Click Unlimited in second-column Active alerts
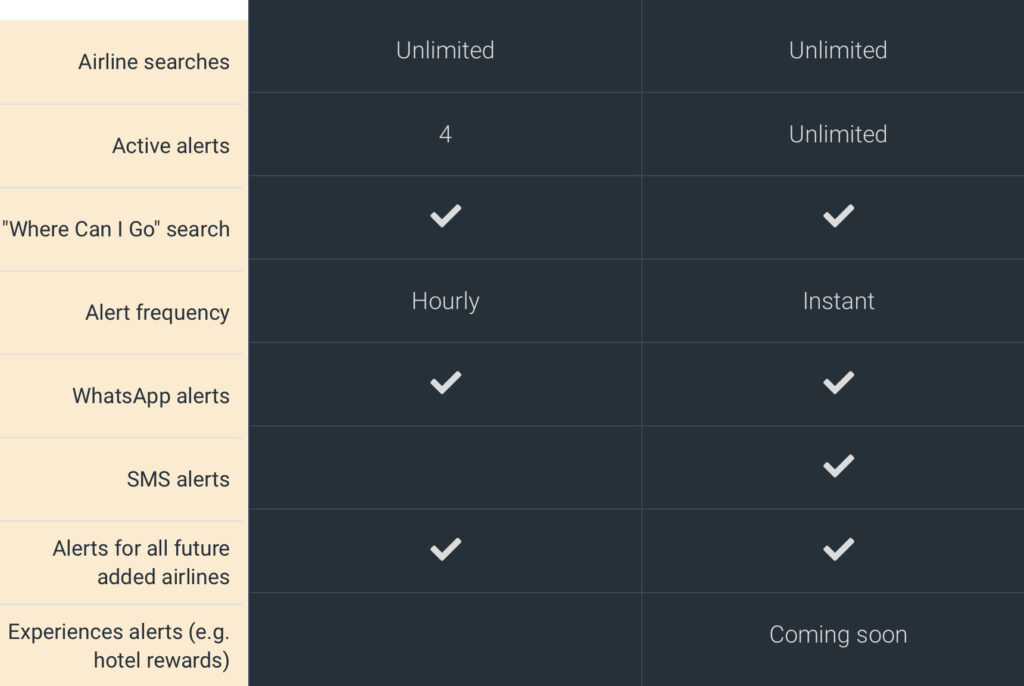The width and height of the screenshot is (1024, 686). pyautogui.click(x=838, y=134)
